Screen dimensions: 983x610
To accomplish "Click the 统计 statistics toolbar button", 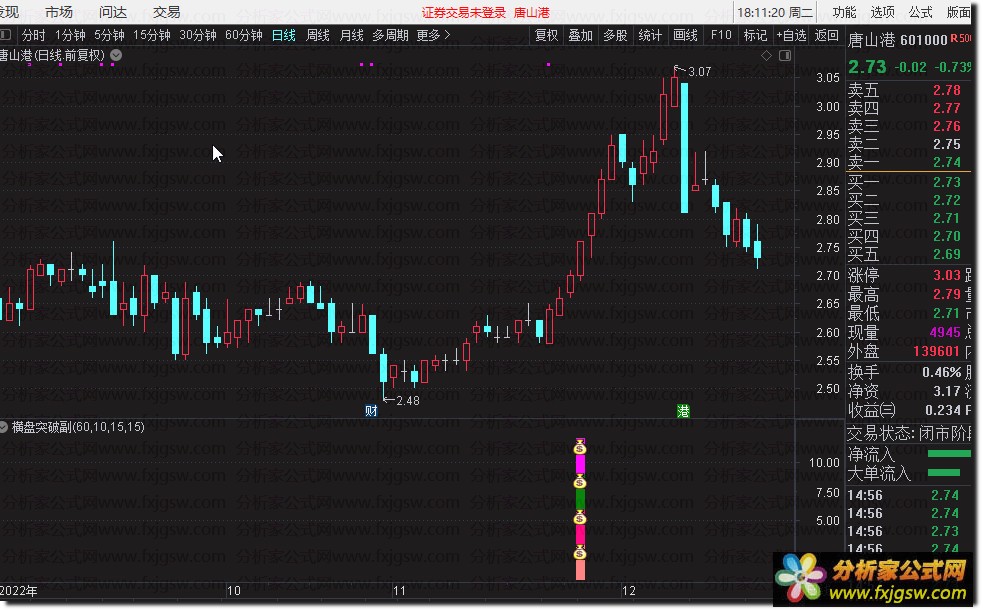I will click(x=650, y=35).
